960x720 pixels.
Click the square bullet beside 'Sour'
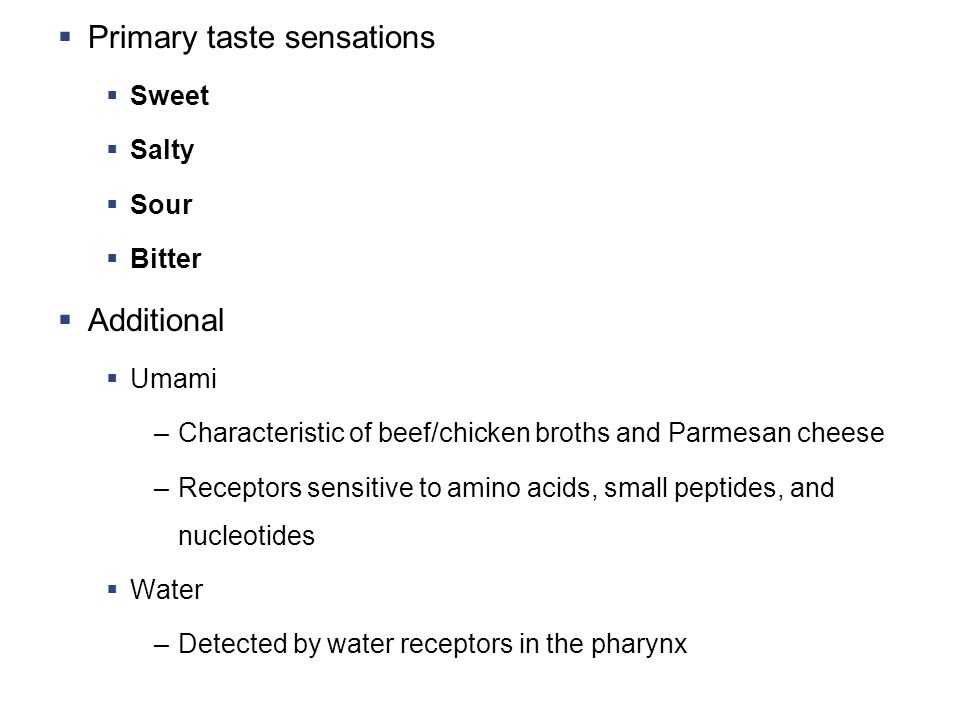click(x=112, y=204)
